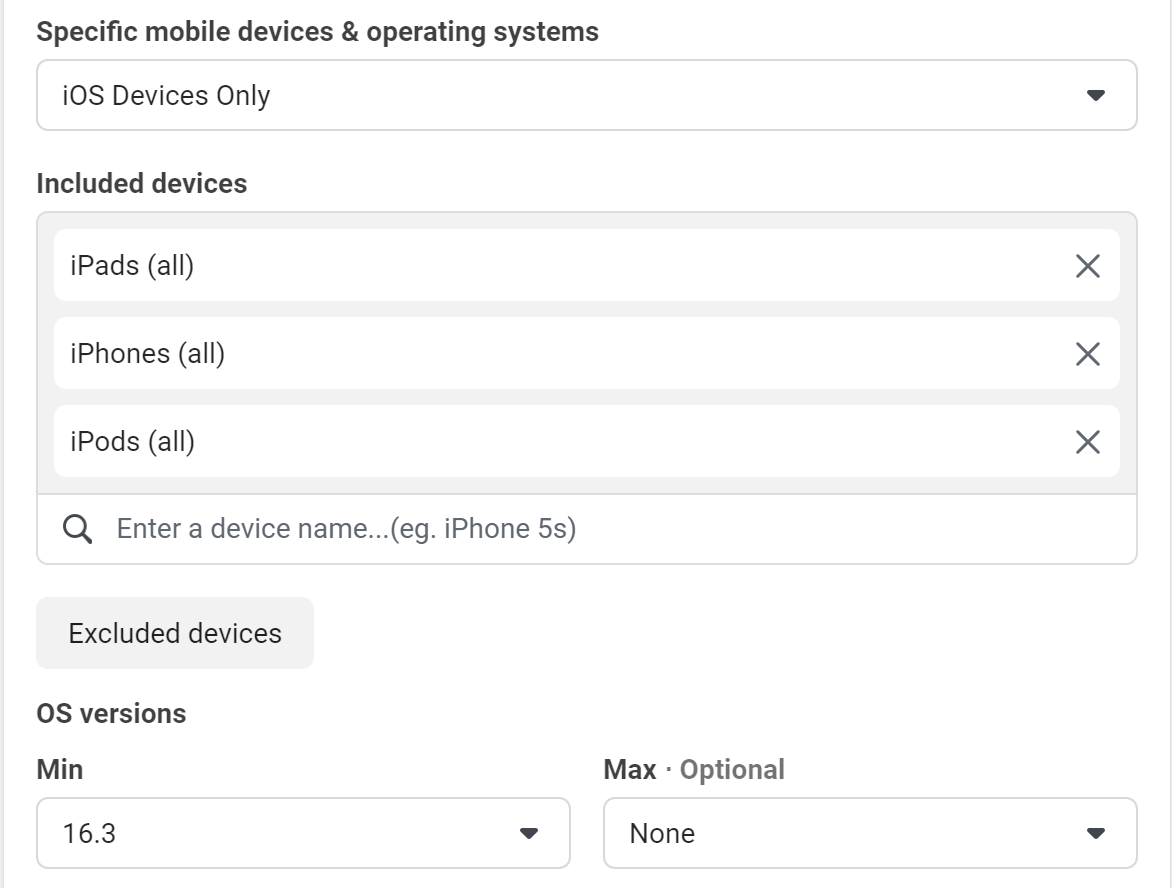
Task: Click the iOS Devices Only dropdown arrow
Action: click(x=1097, y=94)
